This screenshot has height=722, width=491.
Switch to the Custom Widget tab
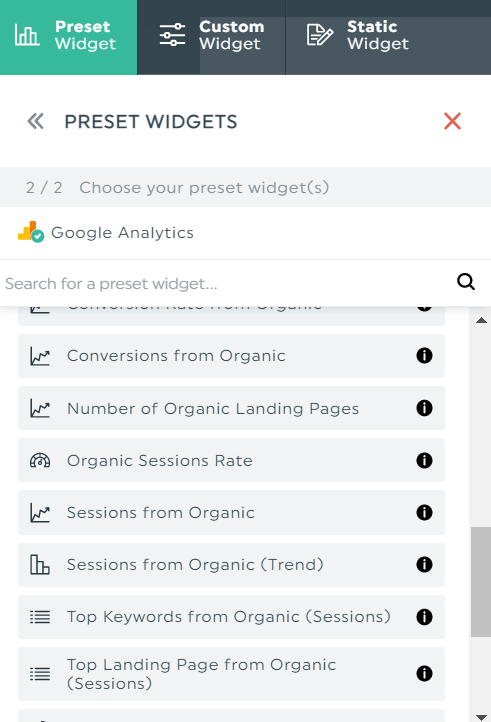coord(211,37)
